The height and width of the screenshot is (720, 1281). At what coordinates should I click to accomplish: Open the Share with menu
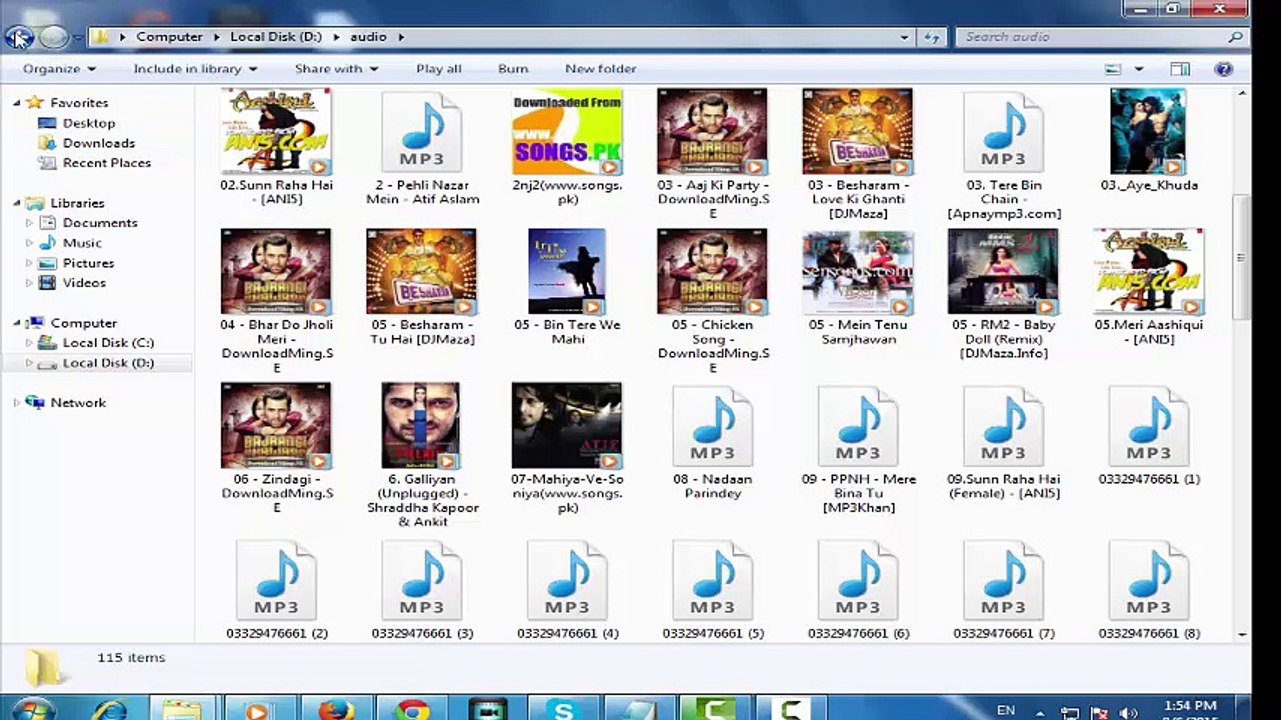pos(337,69)
